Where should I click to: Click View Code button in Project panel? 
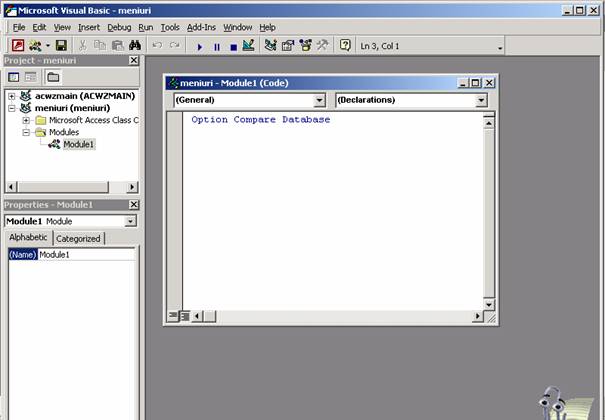[x=14, y=77]
